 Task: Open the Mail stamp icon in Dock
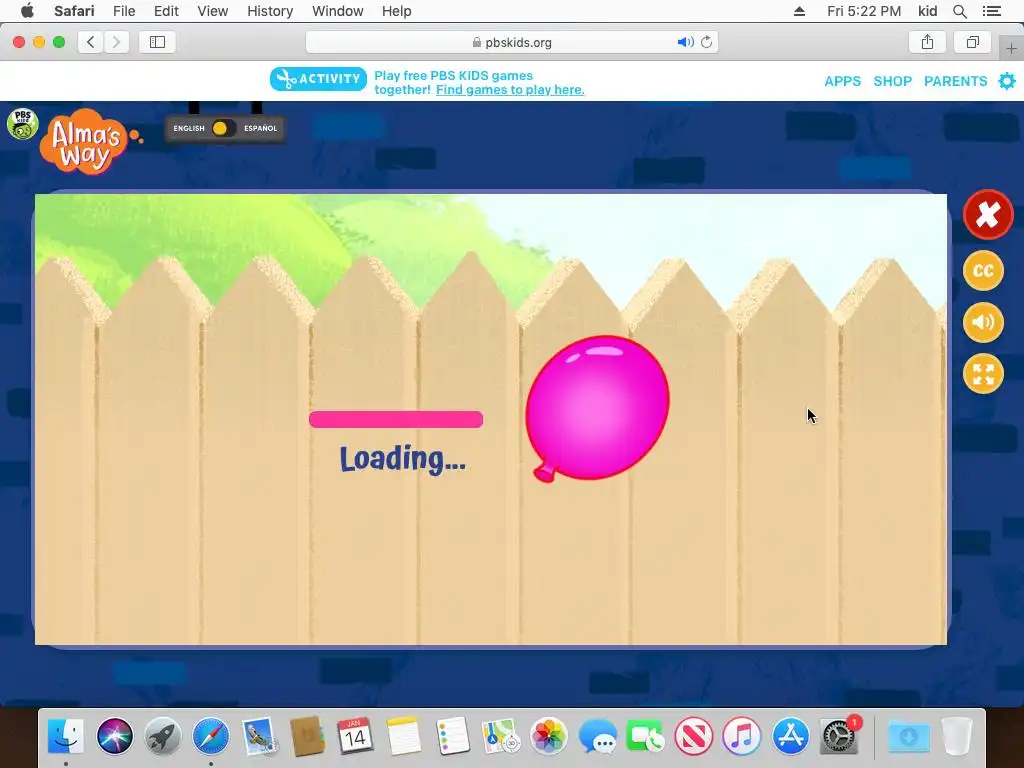[x=259, y=736]
